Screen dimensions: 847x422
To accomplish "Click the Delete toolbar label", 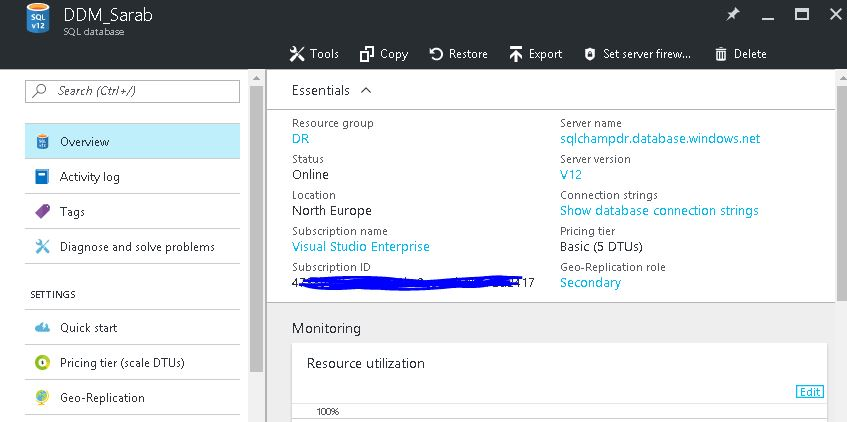I will [x=750, y=54].
